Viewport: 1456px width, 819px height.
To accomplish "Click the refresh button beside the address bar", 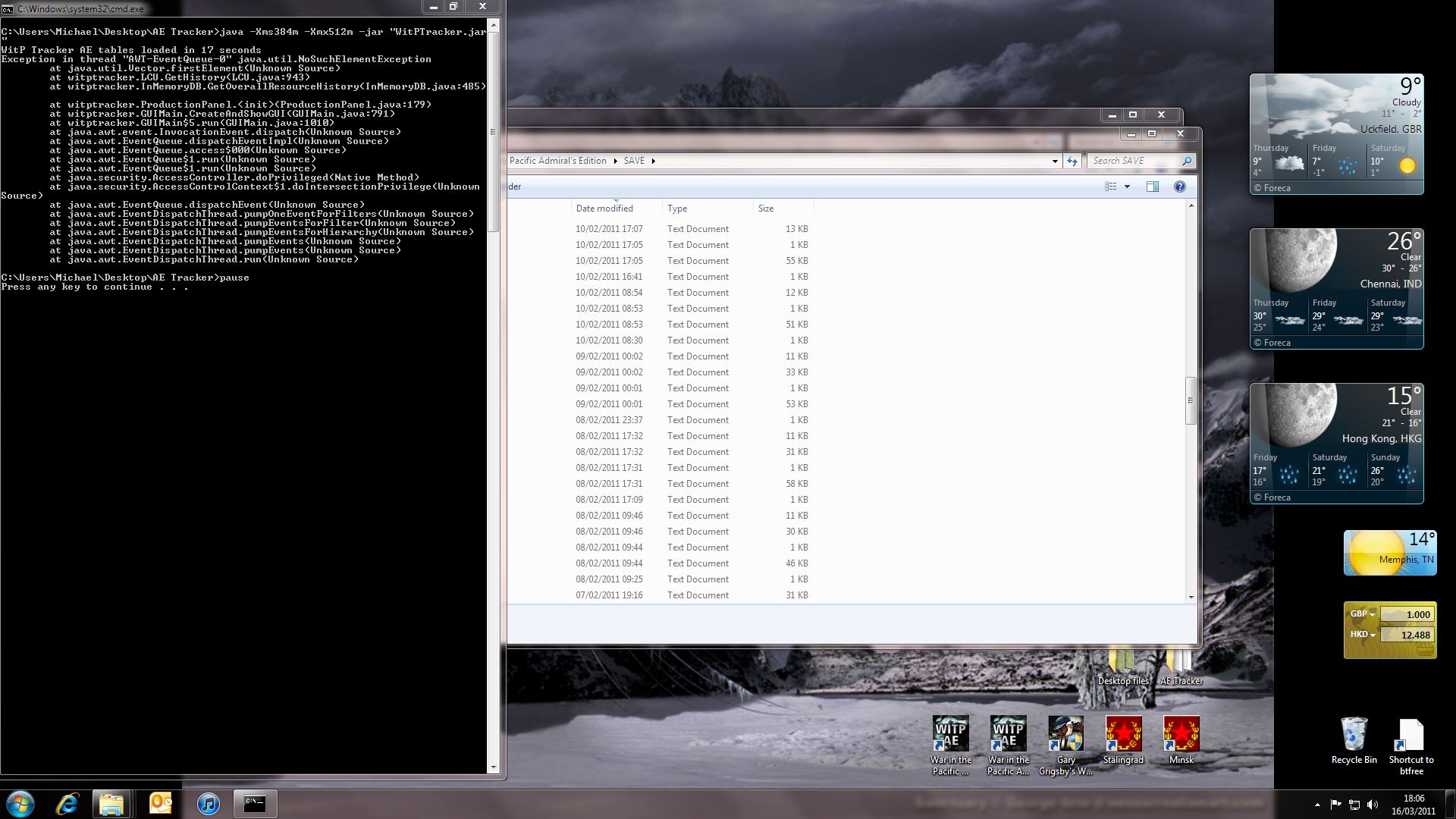I will 1072,161.
